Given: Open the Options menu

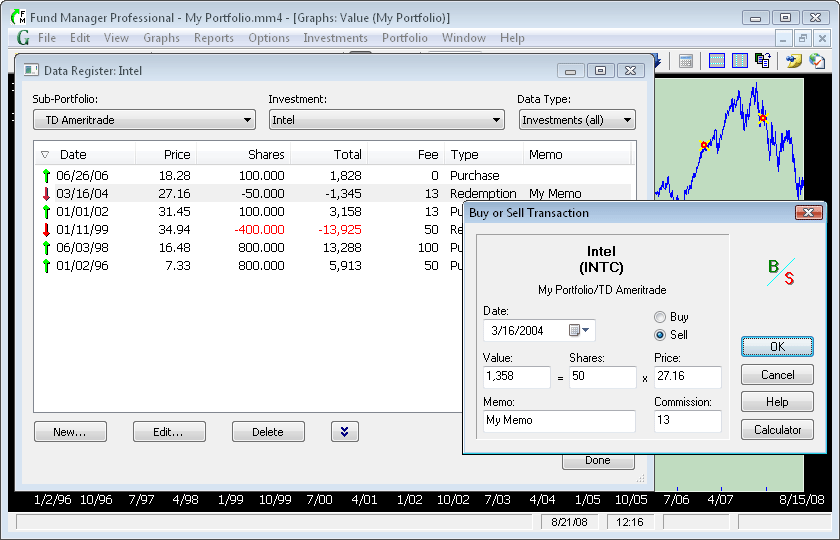Looking at the screenshot, I should tap(269, 38).
